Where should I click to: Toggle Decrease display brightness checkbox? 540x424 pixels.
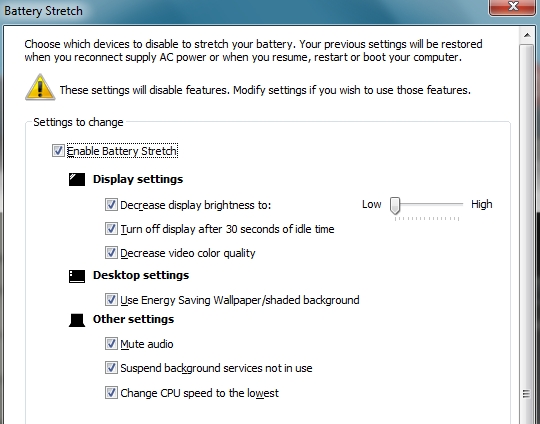(x=111, y=204)
